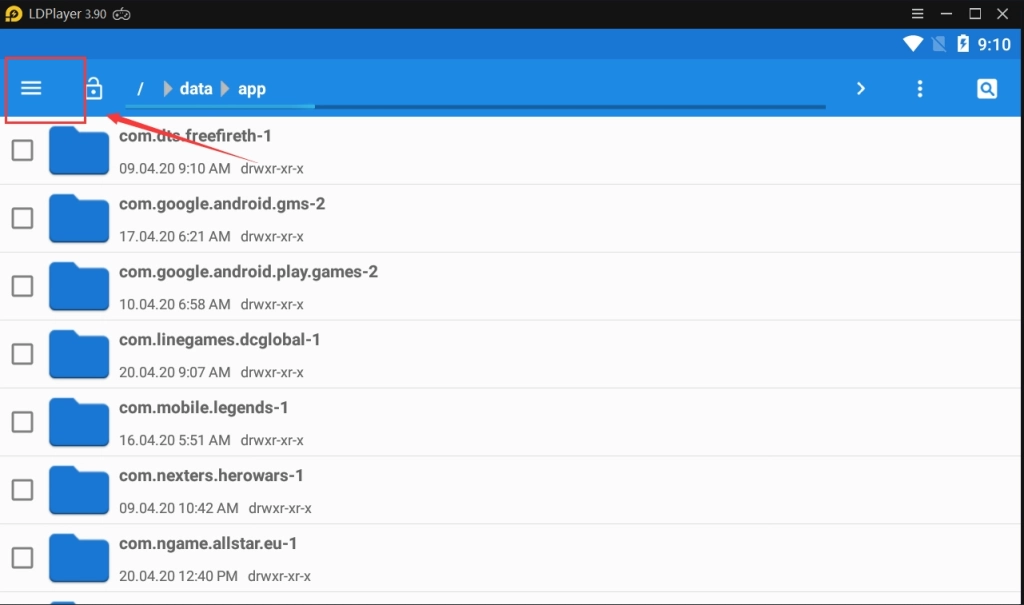
Task: Open the LDPlayer menu in the title bar
Action: 917,14
